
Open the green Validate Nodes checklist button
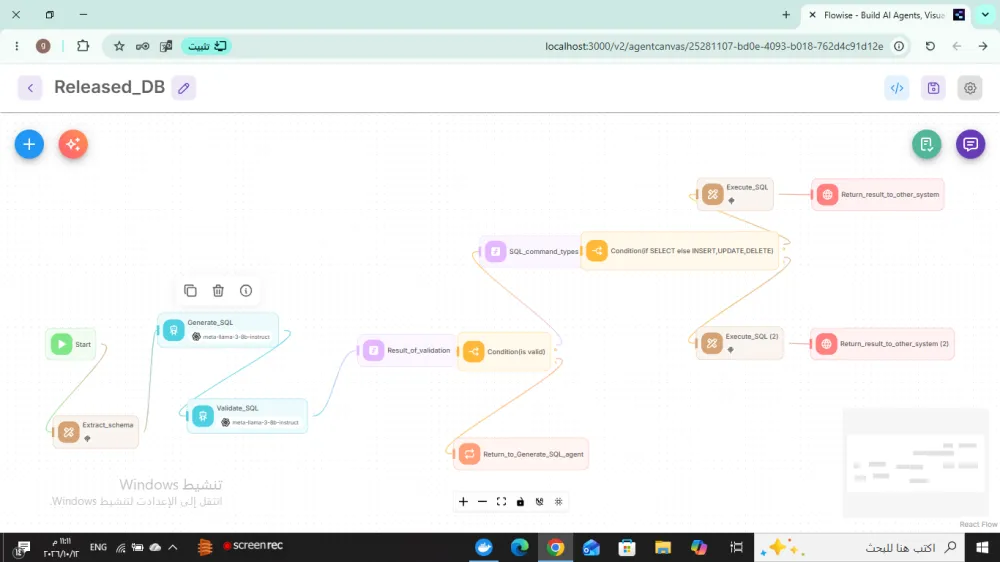pos(927,144)
